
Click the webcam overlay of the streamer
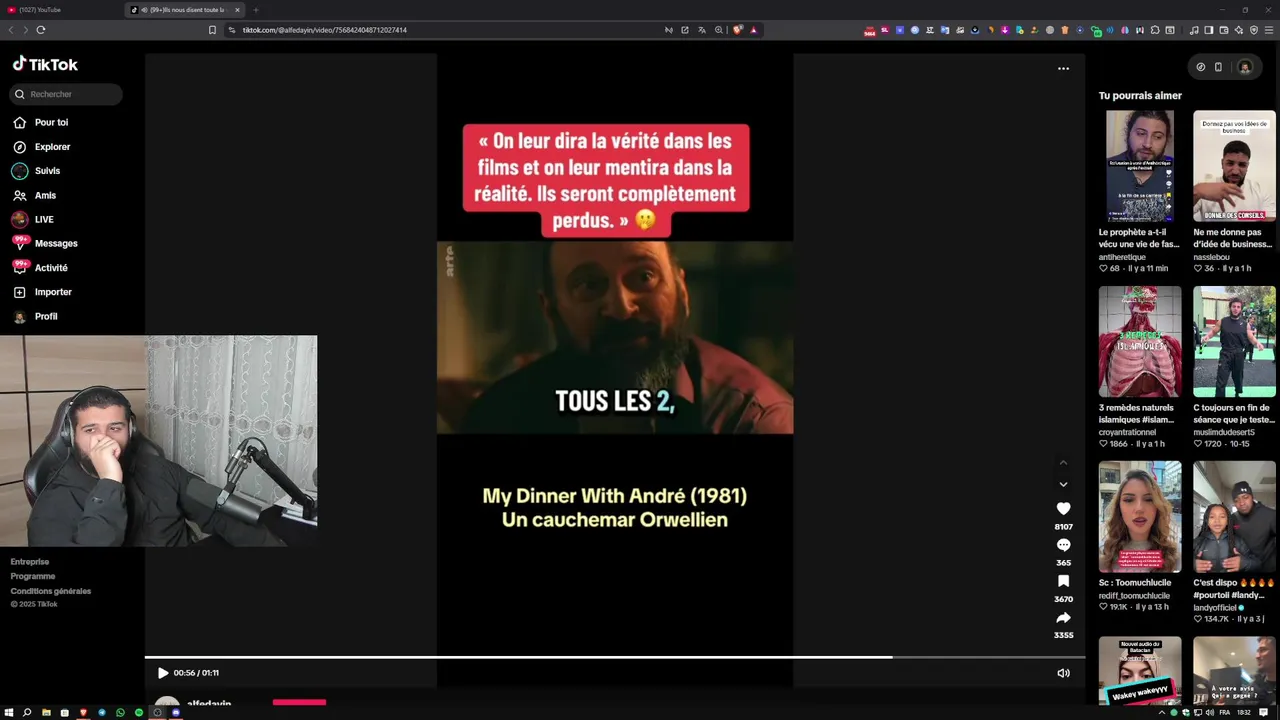pos(158,441)
